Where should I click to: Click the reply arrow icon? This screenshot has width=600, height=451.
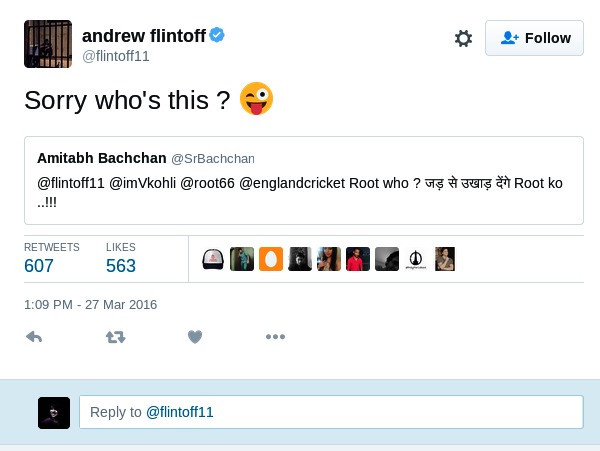point(34,337)
